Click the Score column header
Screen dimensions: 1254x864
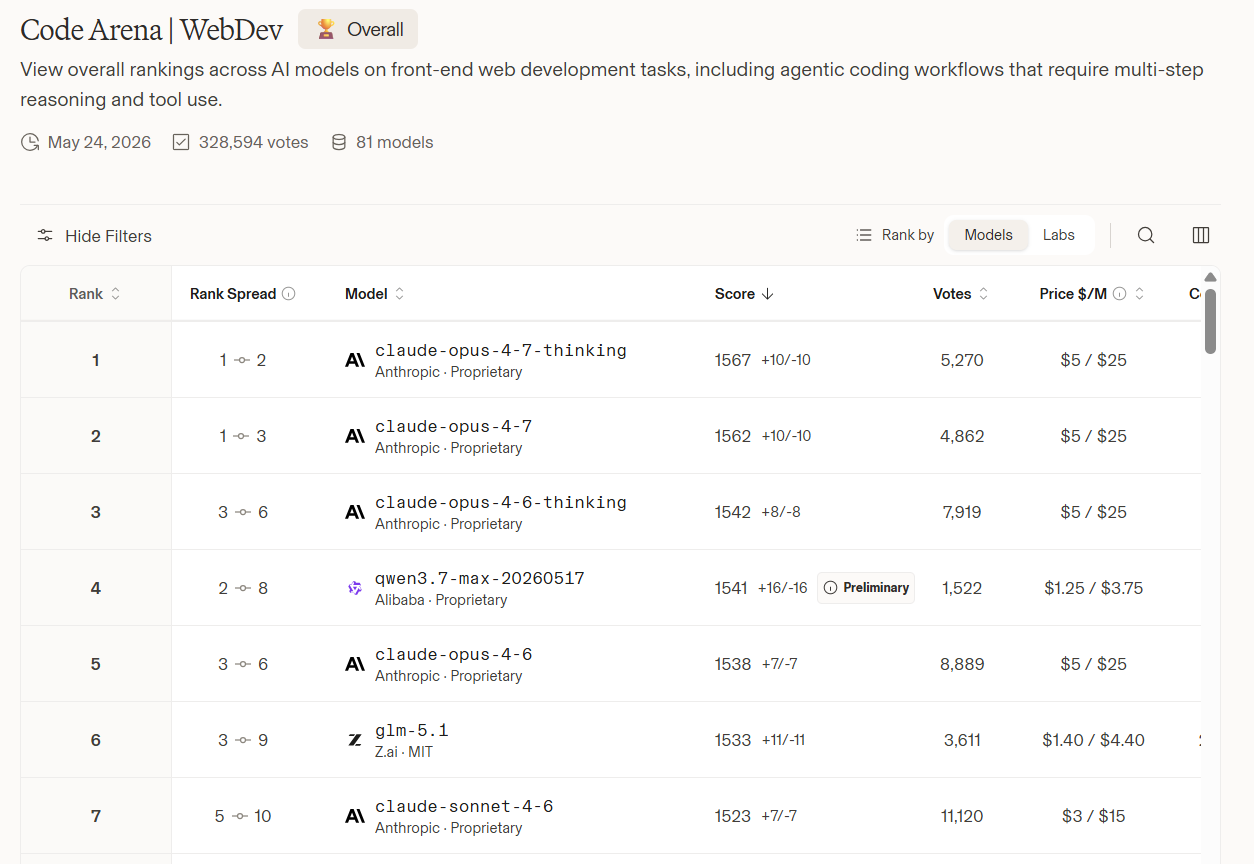[744, 294]
